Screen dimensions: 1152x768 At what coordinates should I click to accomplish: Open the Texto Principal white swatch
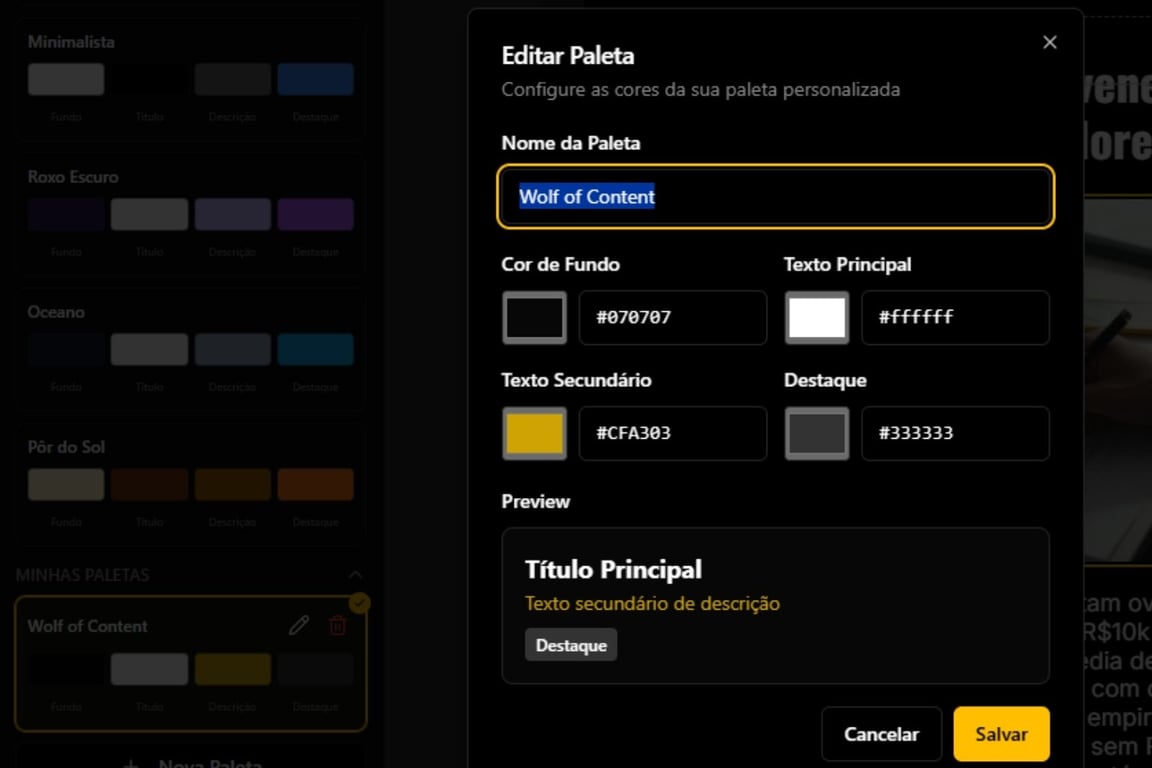click(817, 317)
